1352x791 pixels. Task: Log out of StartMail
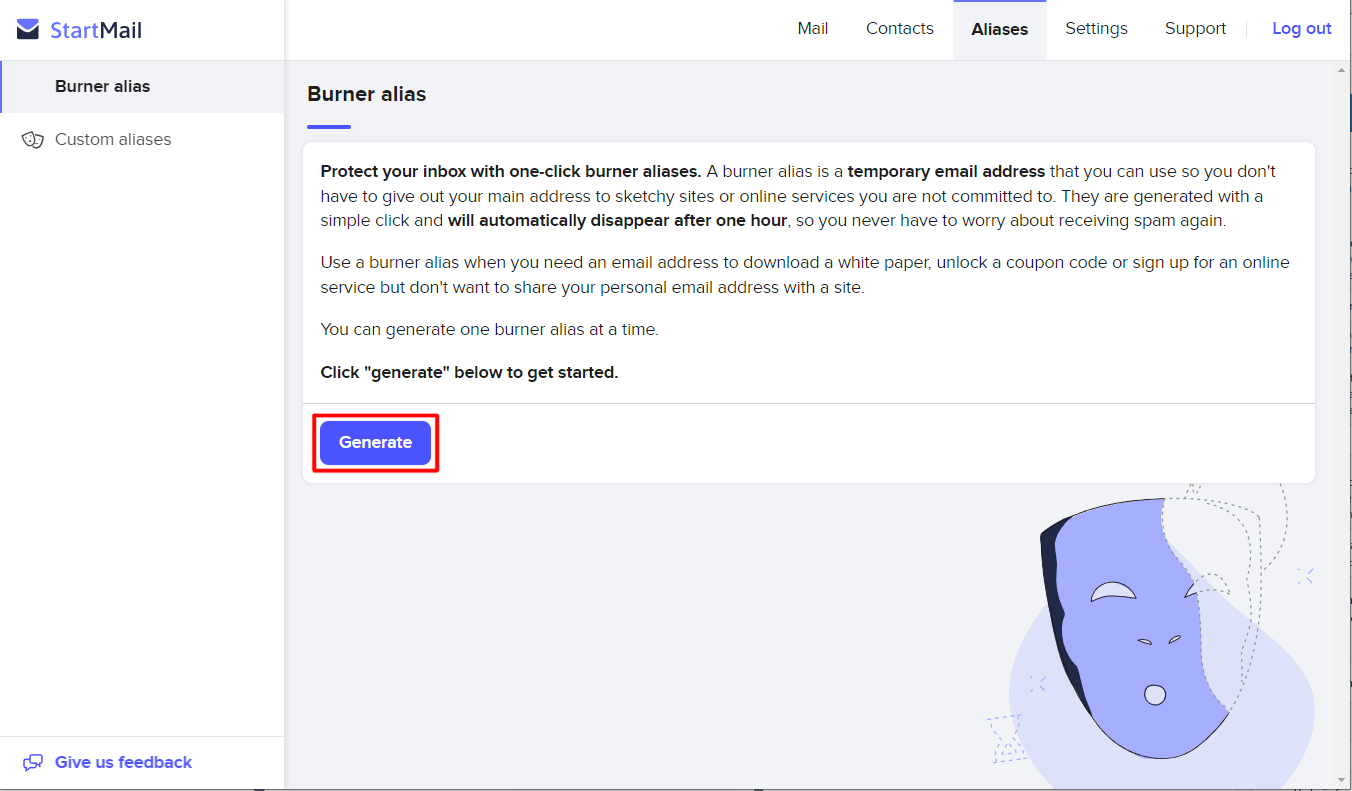[1301, 29]
